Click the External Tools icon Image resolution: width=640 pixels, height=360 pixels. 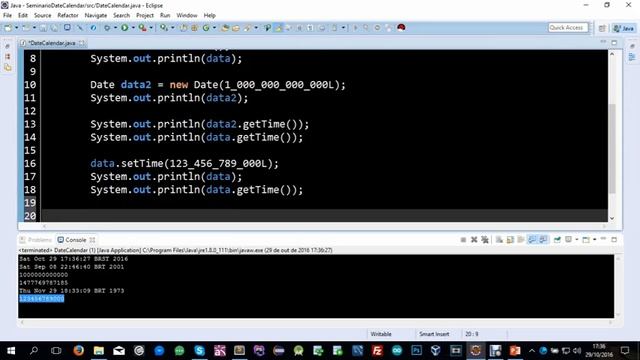click(164, 28)
